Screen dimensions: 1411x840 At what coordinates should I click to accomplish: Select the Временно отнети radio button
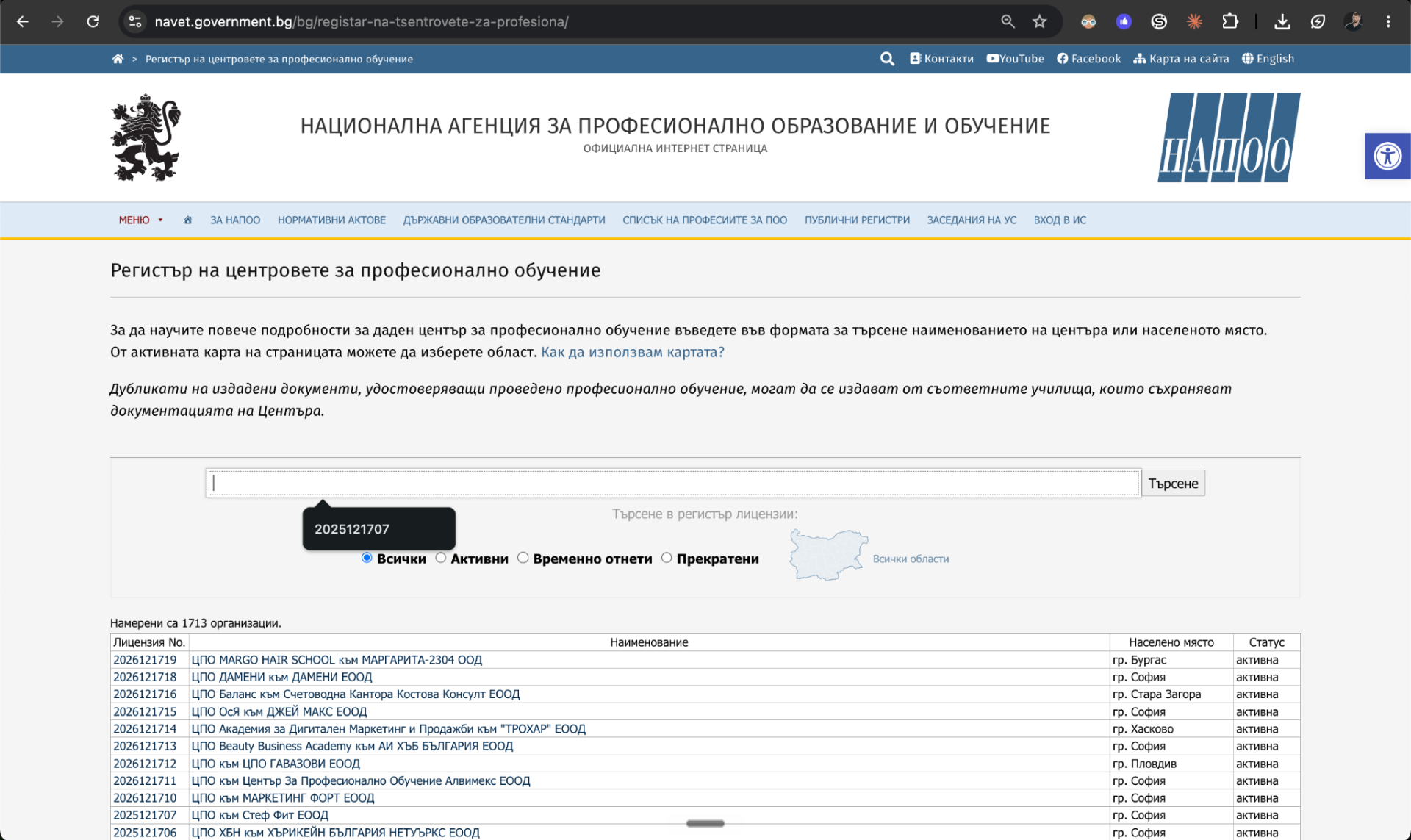523,558
